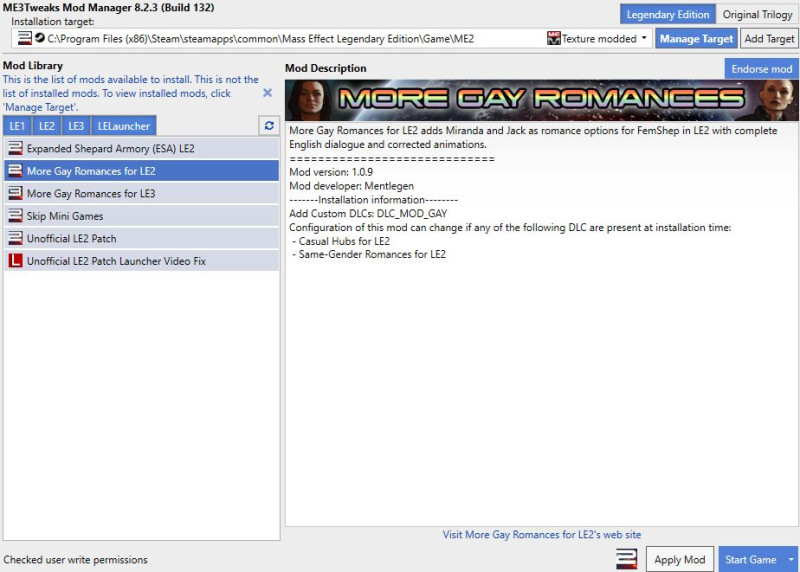Open the Visit More Gay Romances web site link
This screenshot has width=800, height=572.
tap(542, 534)
